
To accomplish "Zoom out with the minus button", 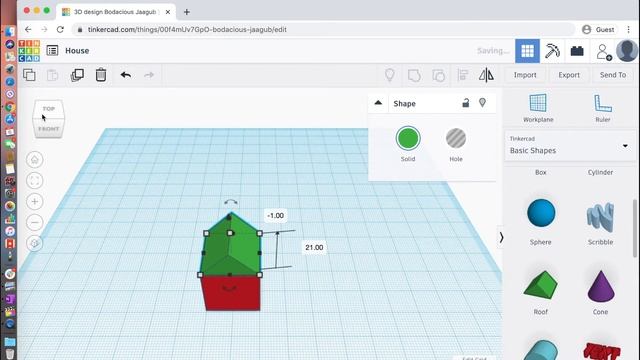I will coord(35,222).
